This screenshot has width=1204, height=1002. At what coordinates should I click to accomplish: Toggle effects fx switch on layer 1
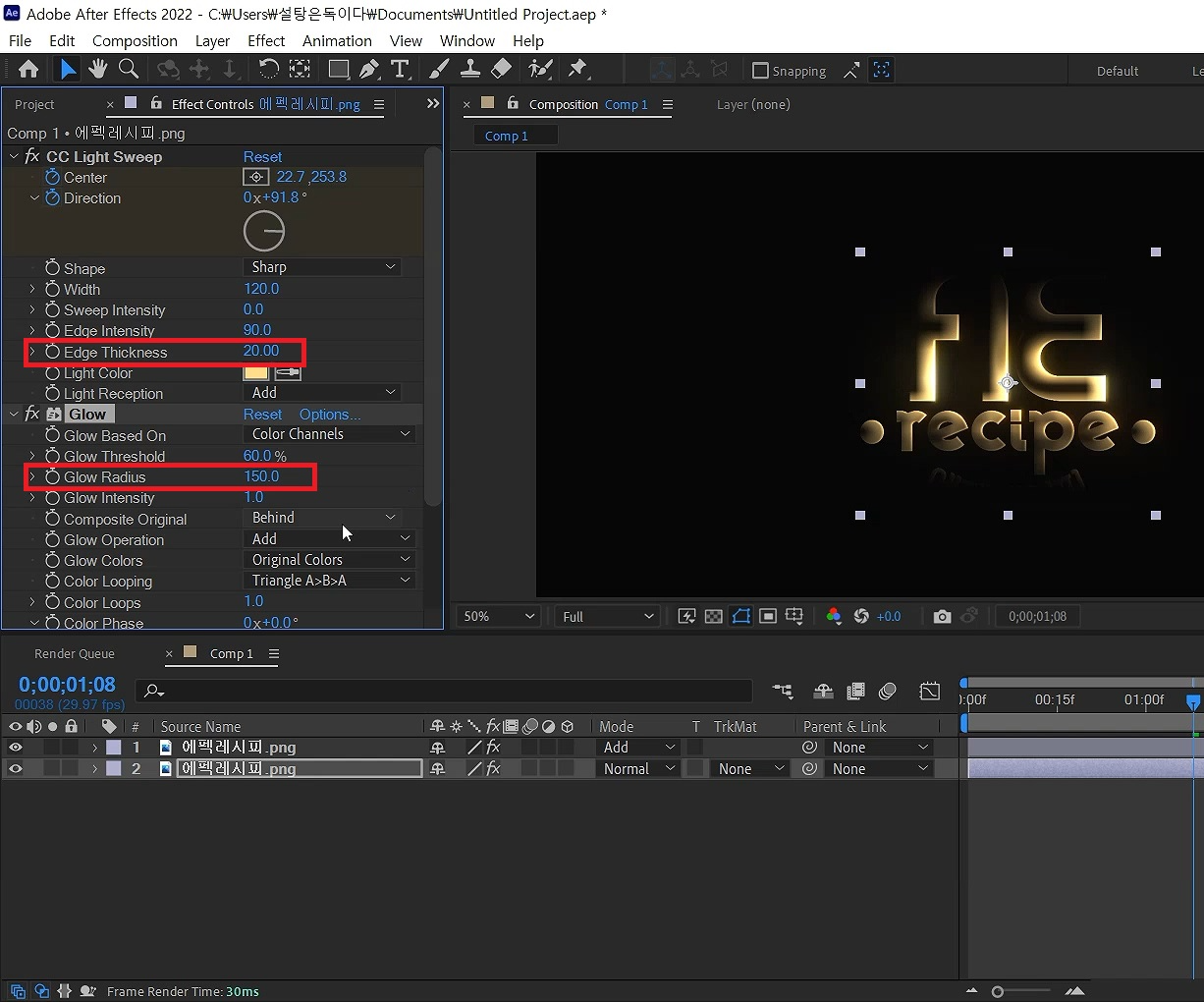493,748
